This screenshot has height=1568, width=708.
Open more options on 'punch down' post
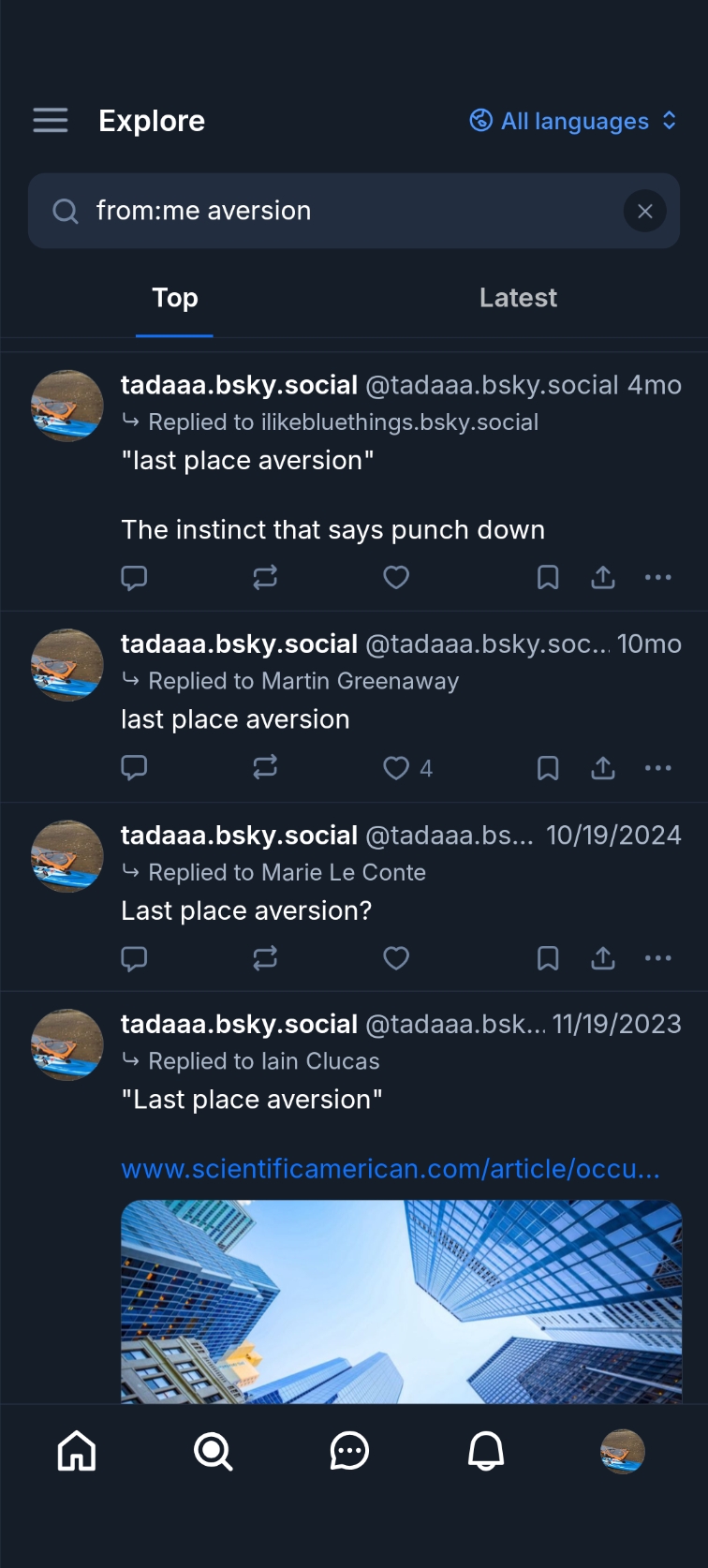658,578
